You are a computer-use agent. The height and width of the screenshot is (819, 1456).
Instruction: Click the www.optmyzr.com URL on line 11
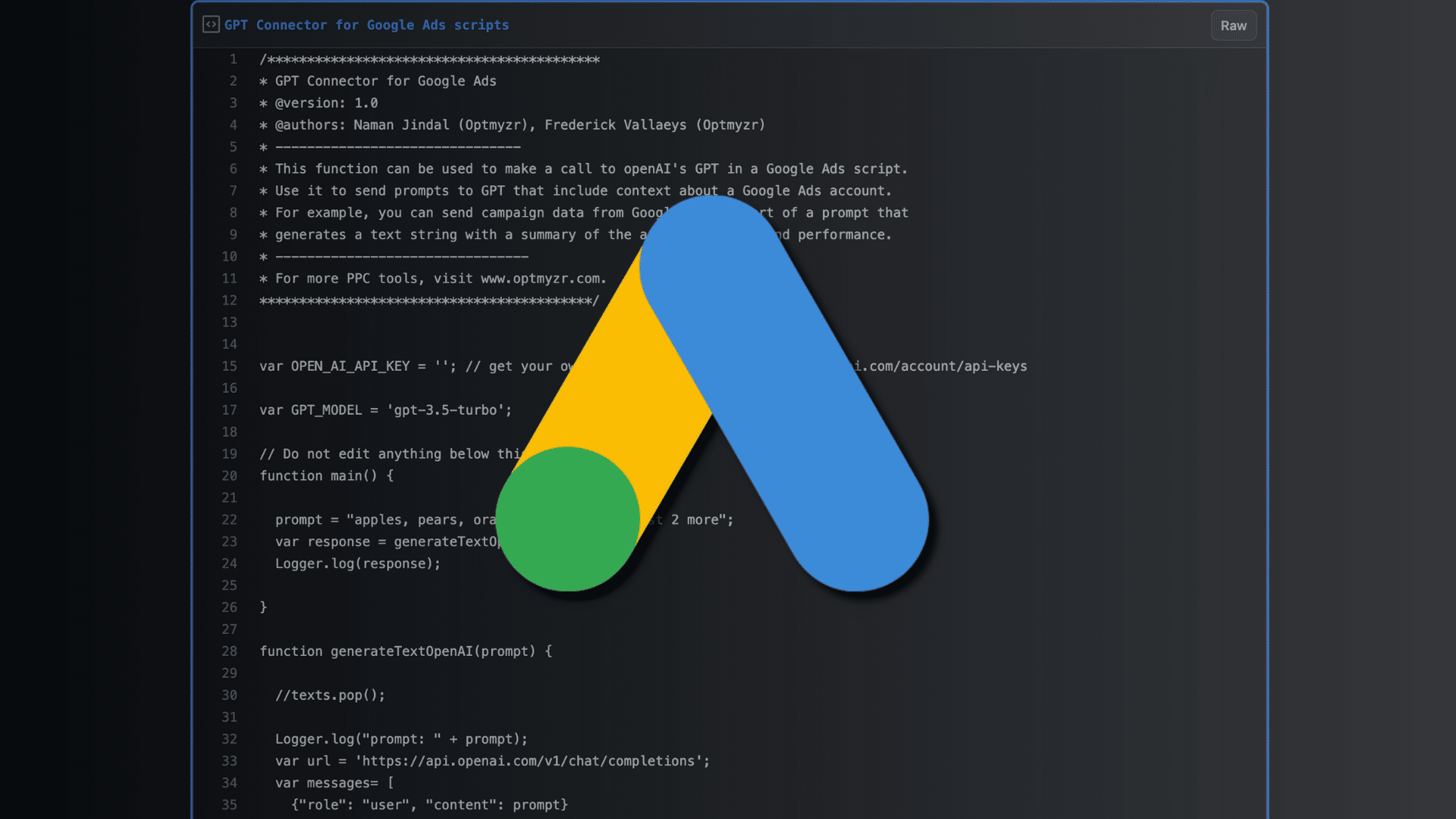540,278
